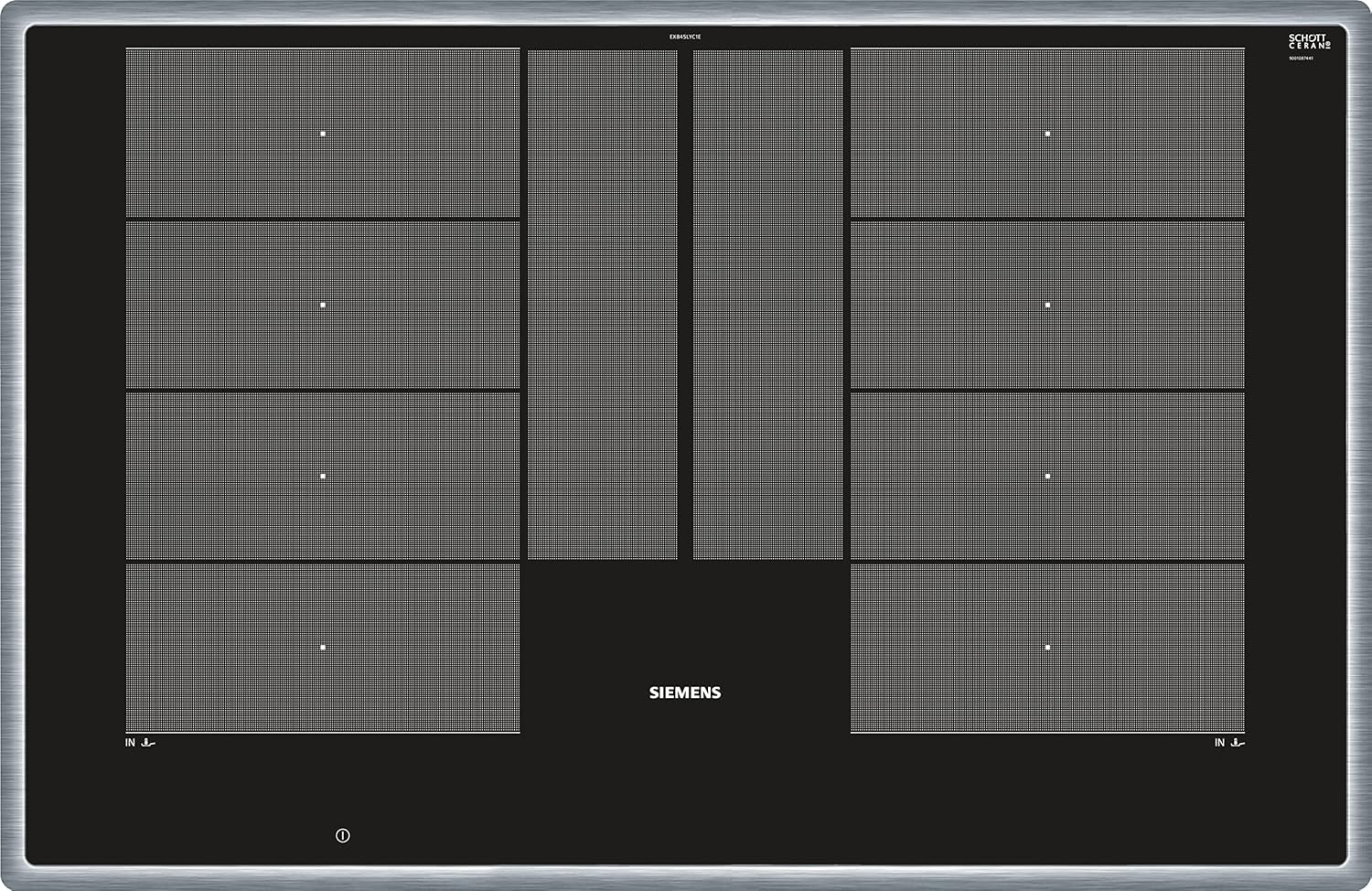Viewport: 1372px width, 891px height.
Task: Select the model label EX845LYC1E
Action: tap(685, 35)
